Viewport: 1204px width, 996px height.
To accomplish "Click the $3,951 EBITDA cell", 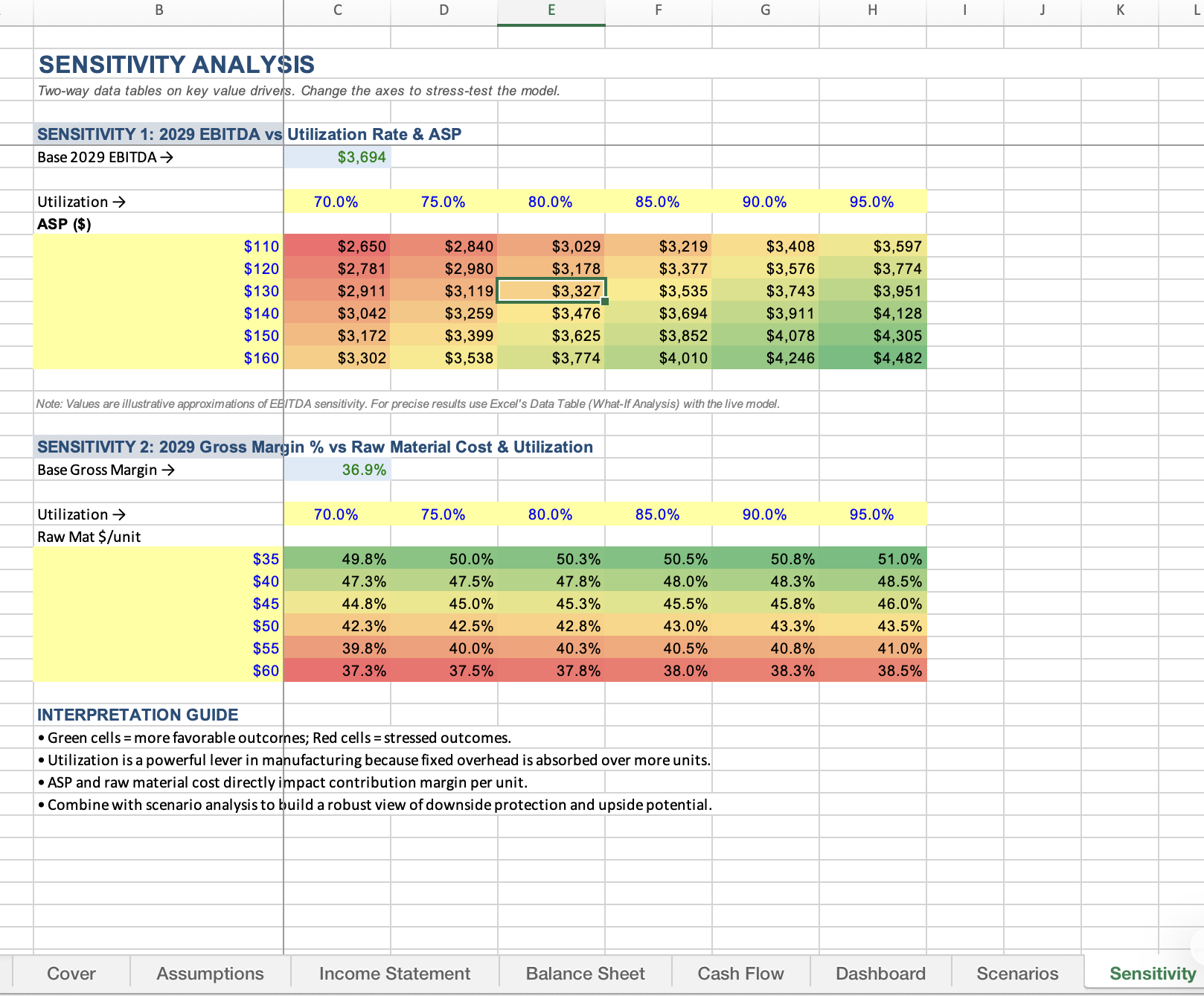I will (873, 291).
